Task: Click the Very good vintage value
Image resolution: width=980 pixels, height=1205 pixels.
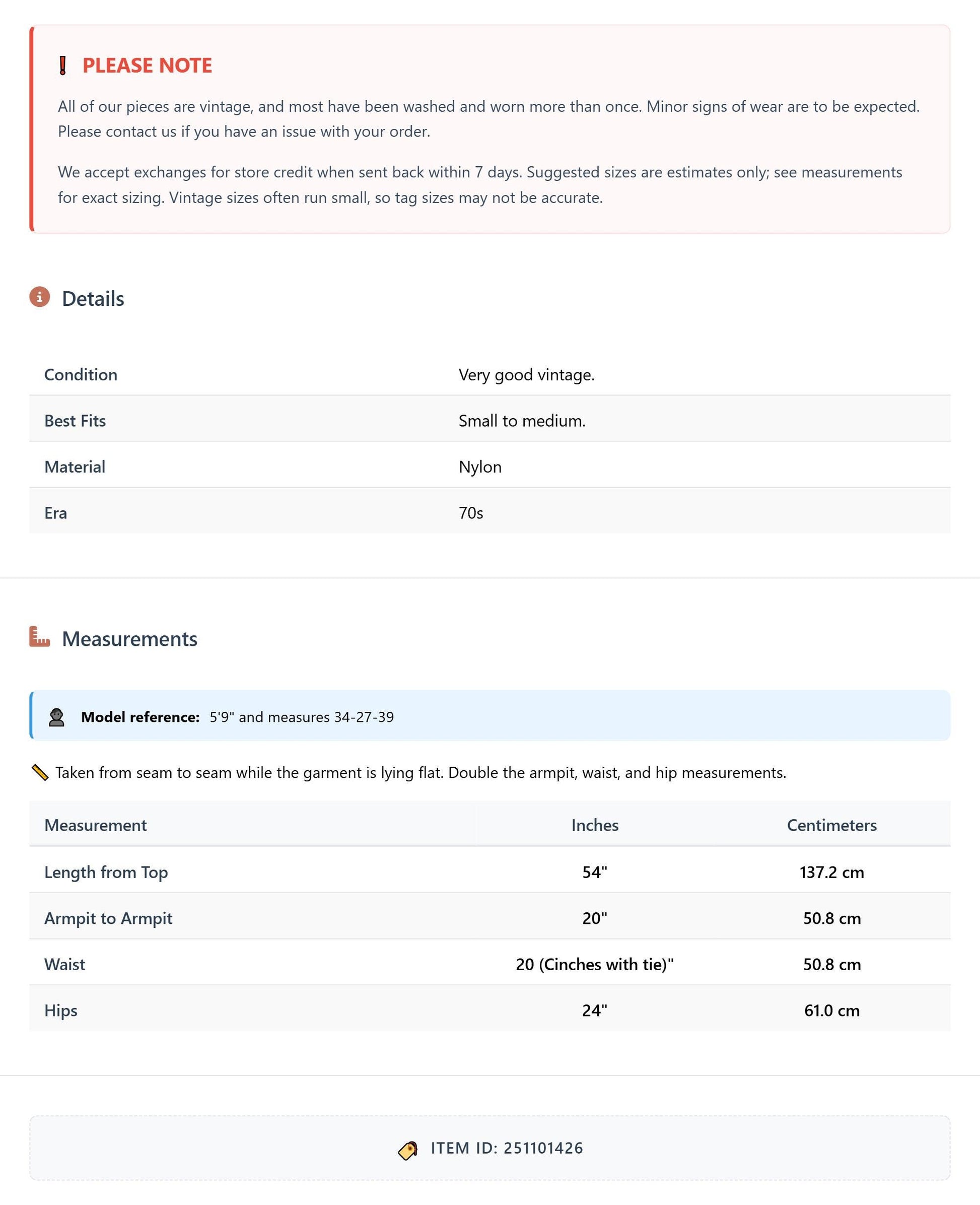Action: click(527, 374)
